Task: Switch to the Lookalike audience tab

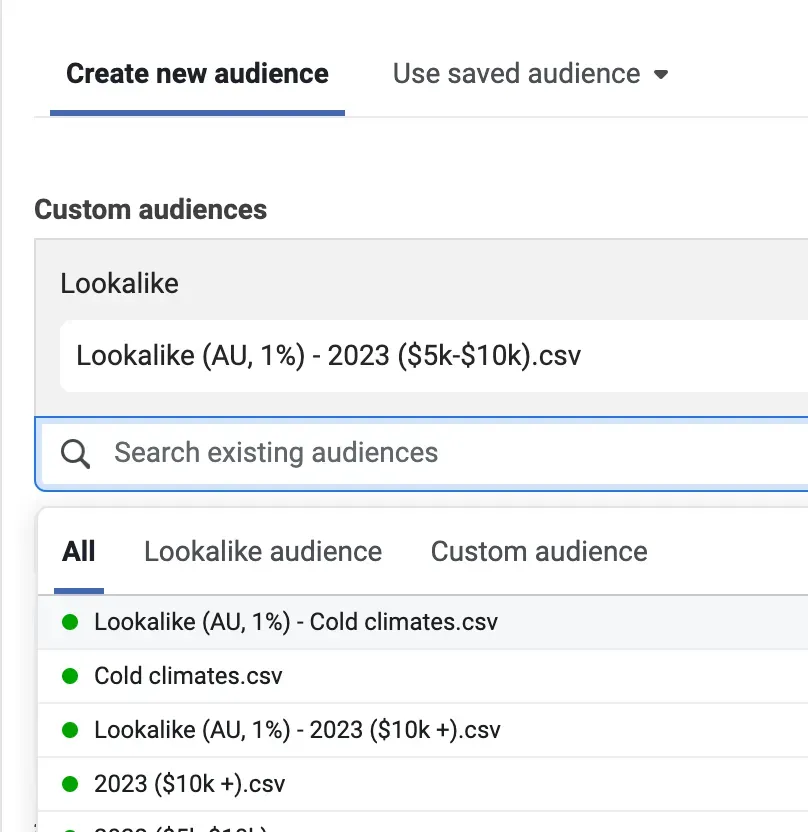Action: (x=263, y=551)
